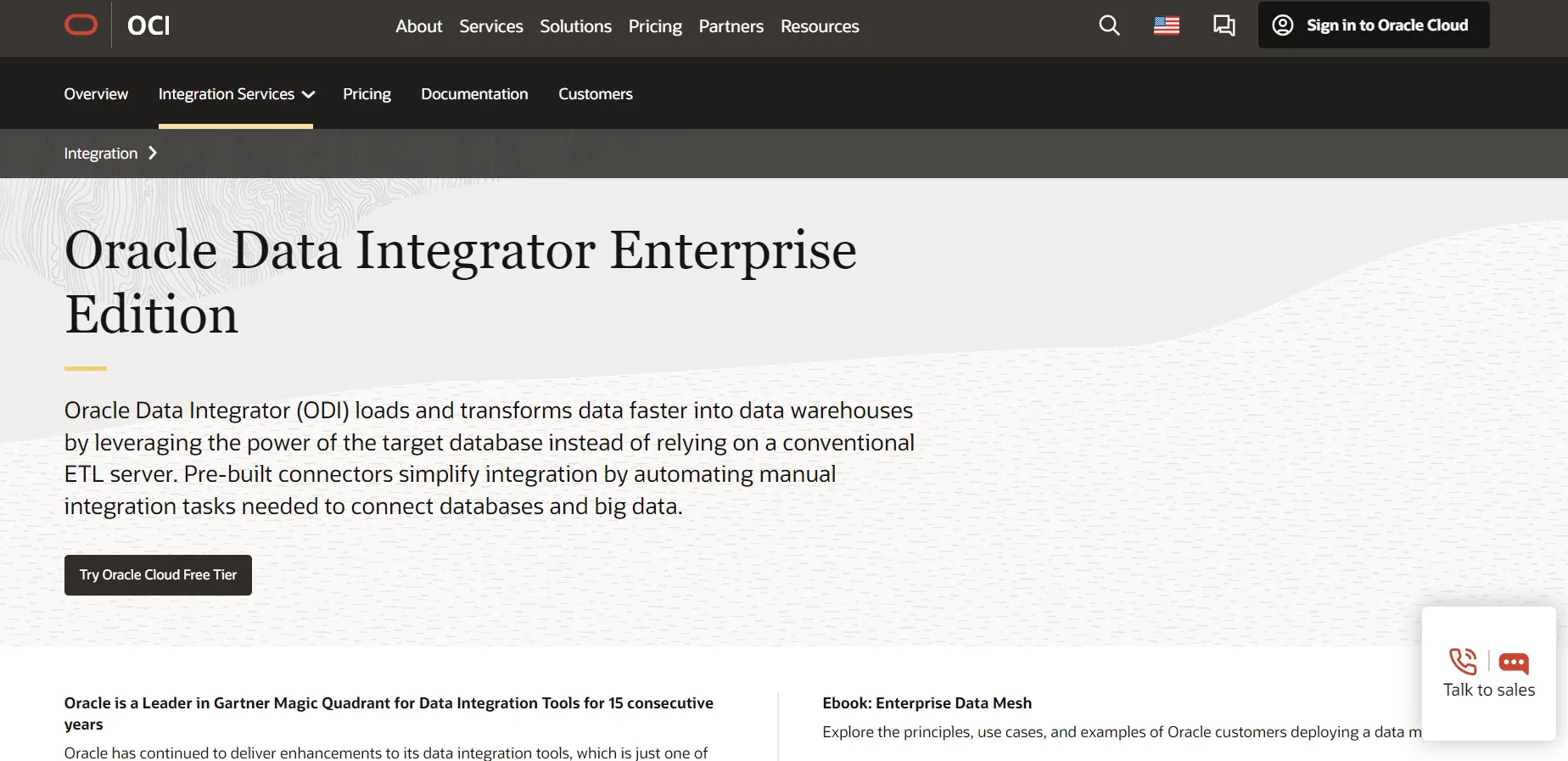This screenshot has height=761, width=1568.
Task: Open the search magnifier icon
Action: (1109, 25)
